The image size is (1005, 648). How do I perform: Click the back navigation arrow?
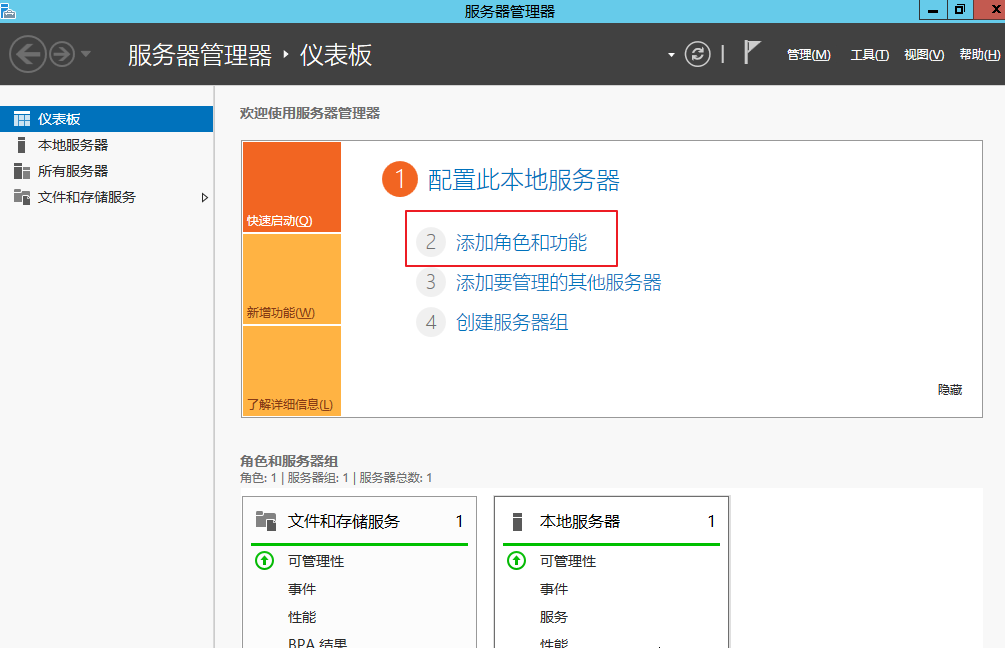pyautogui.click(x=28, y=54)
